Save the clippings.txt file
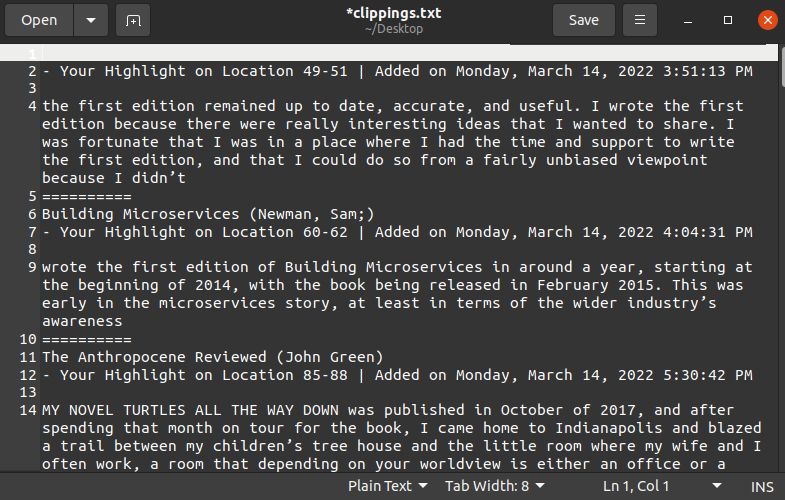This screenshot has width=785, height=500. (x=584, y=20)
